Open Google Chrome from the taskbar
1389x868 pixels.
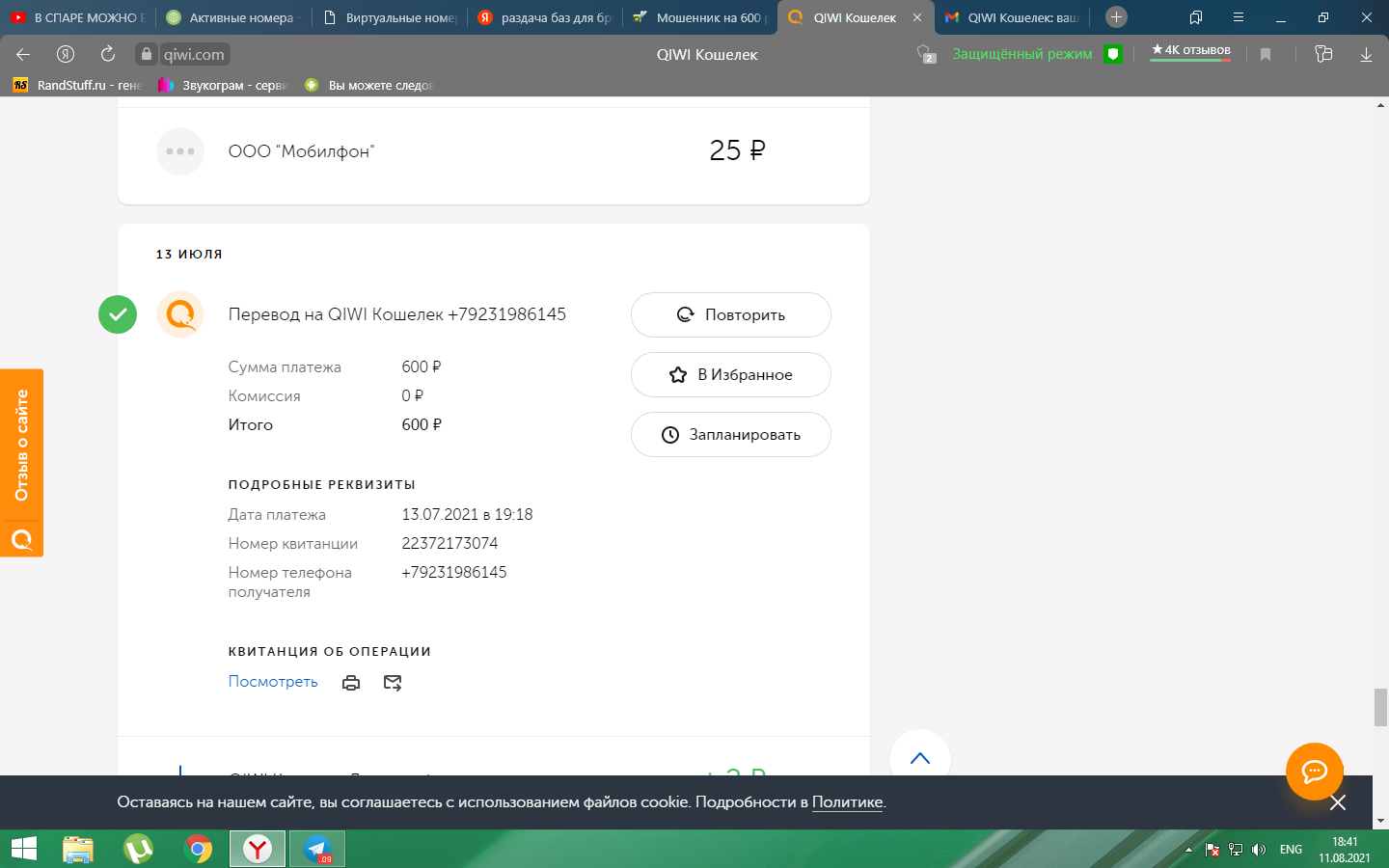click(198, 849)
